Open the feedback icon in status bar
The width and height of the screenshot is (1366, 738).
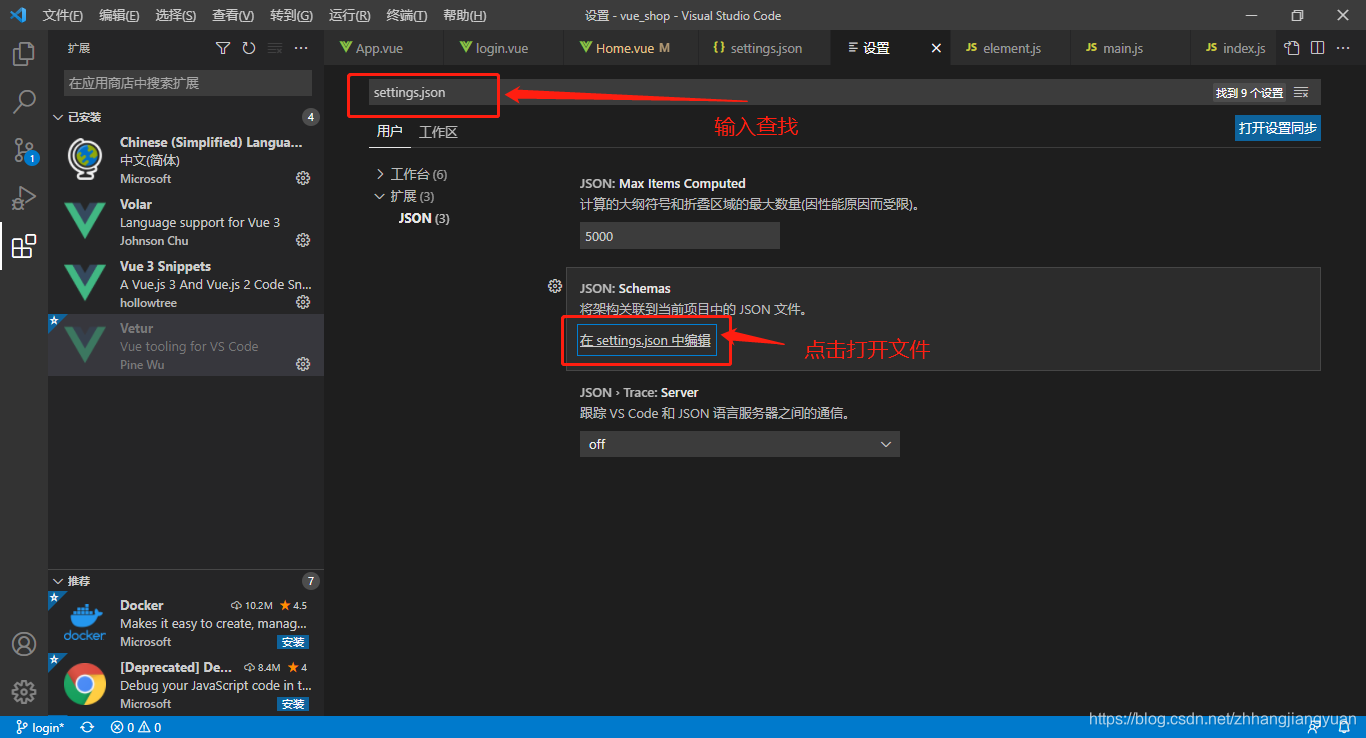[1315, 727]
